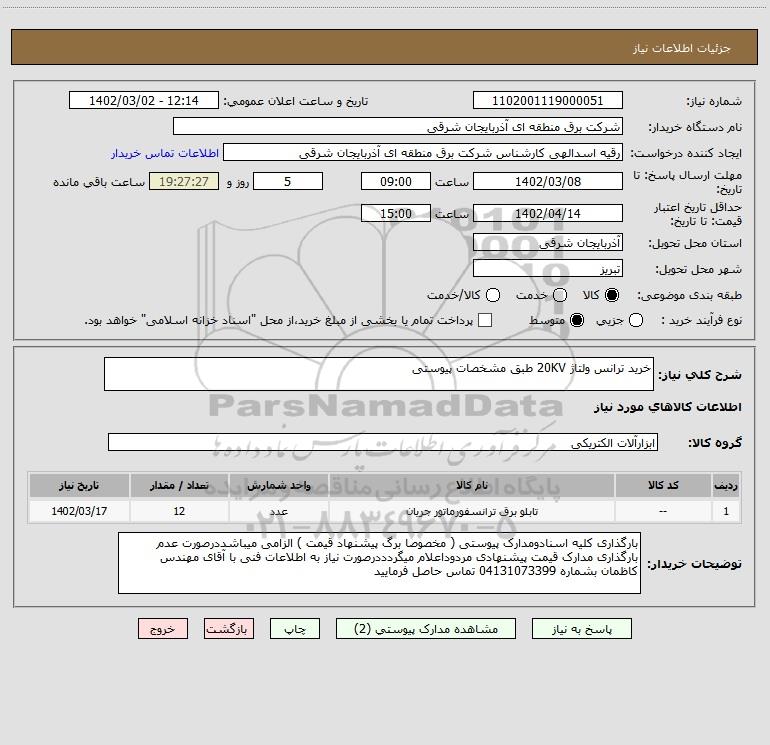Click the remaining days field showing 5
Image resolution: width=770 pixels, height=745 pixels.
point(288,181)
